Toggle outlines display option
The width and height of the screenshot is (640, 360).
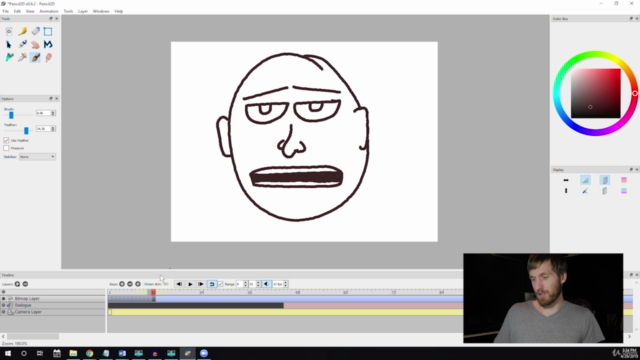tap(585, 191)
